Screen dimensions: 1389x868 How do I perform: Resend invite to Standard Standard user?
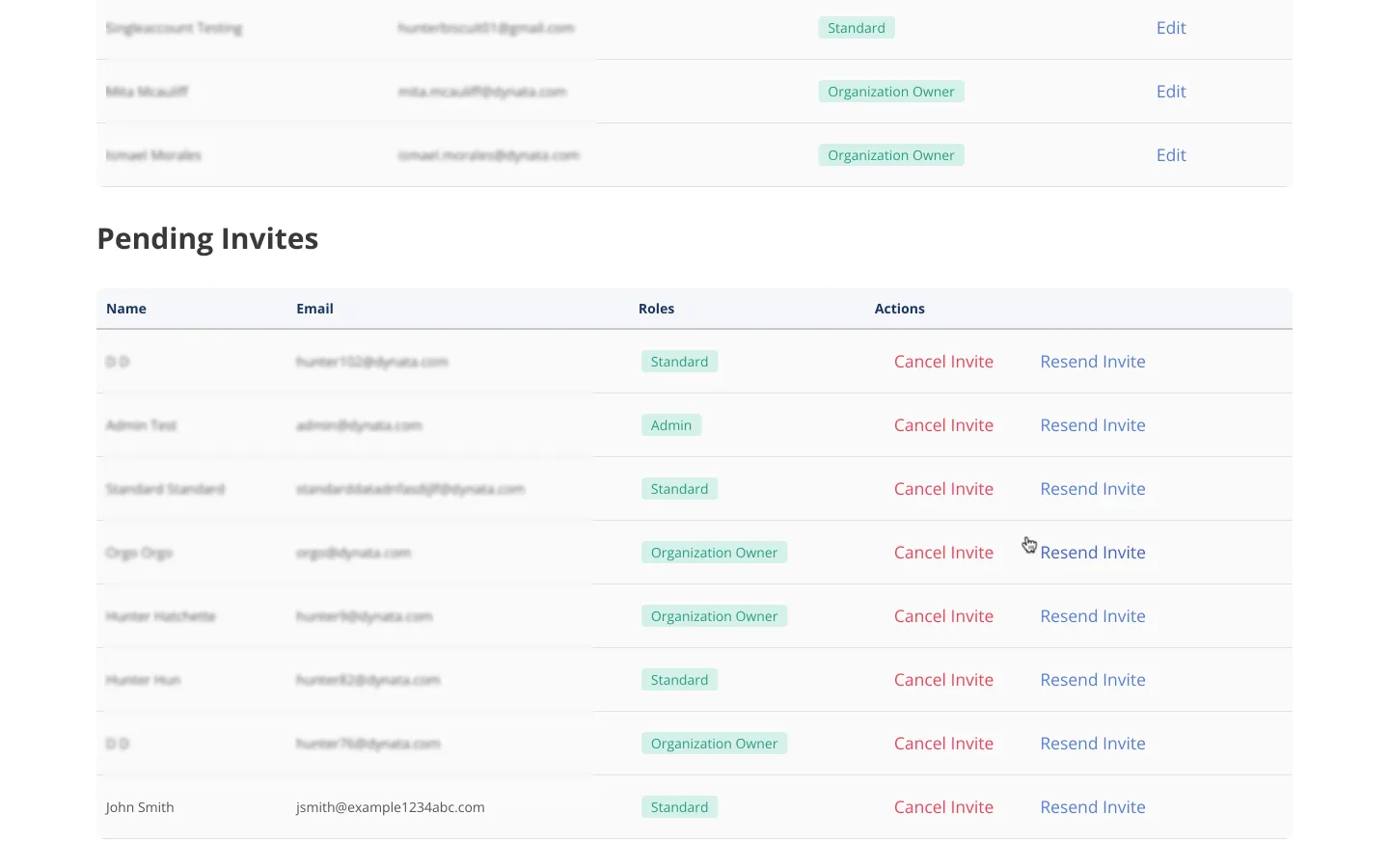click(x=1092, y=489)
